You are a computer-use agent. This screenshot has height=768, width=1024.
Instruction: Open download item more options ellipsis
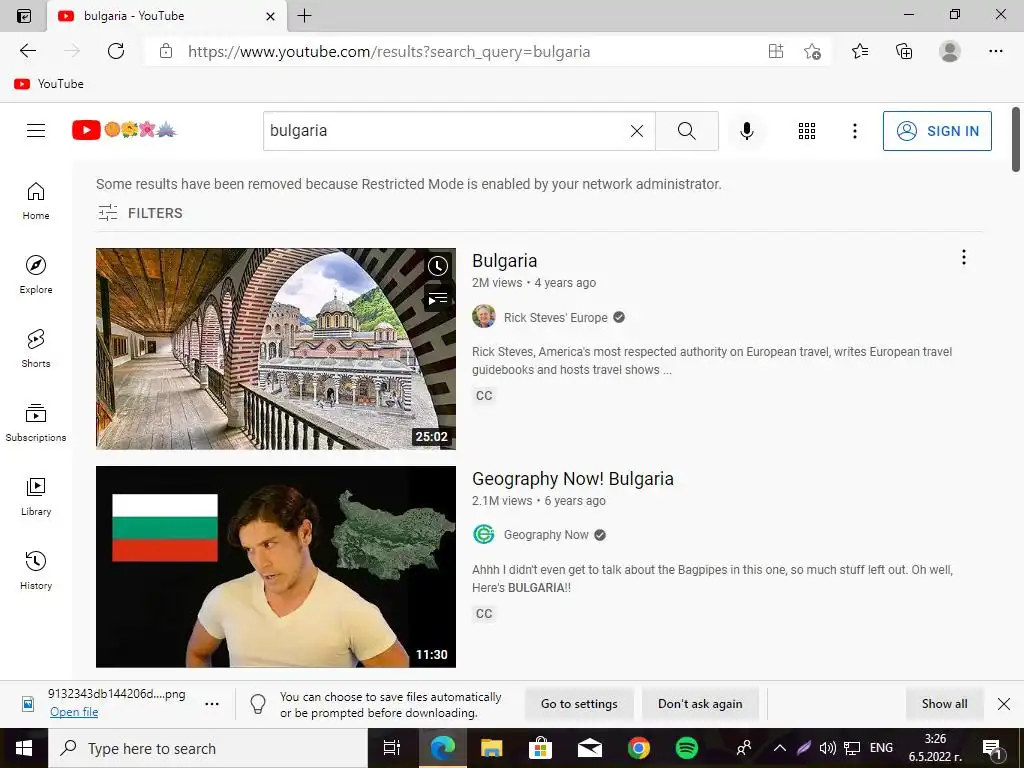pyautogui.click(x=212, y=704)
